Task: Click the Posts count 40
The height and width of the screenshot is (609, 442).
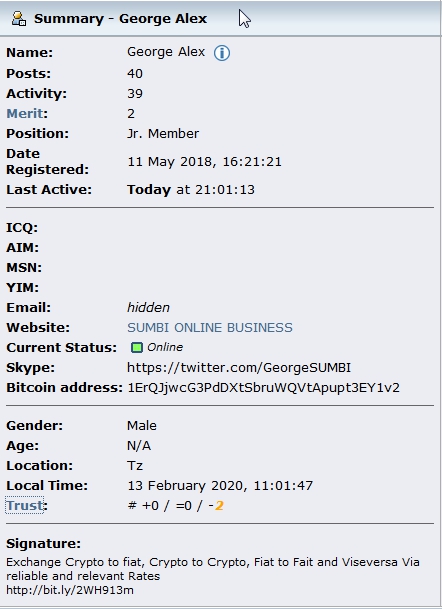Action: point(135,73)
